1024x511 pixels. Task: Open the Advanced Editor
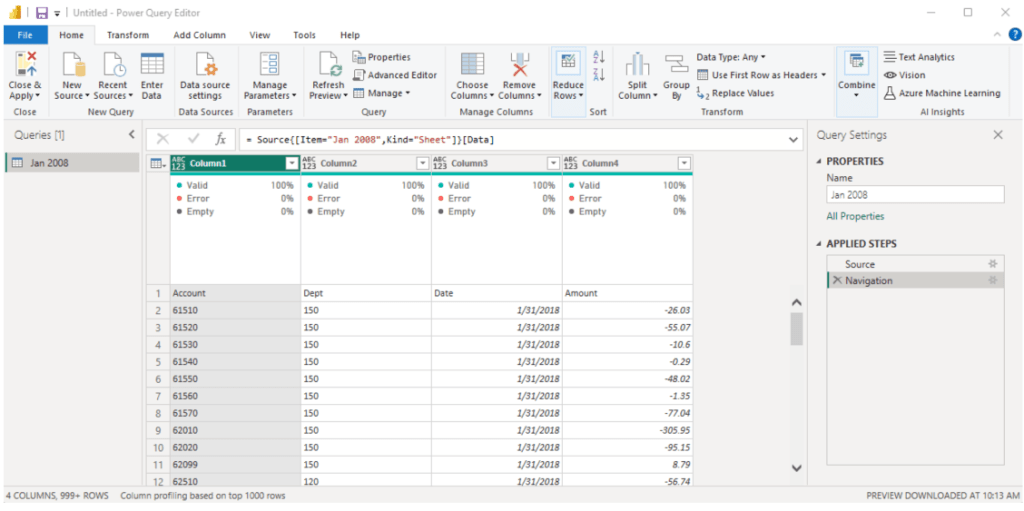tap(395, 75)
